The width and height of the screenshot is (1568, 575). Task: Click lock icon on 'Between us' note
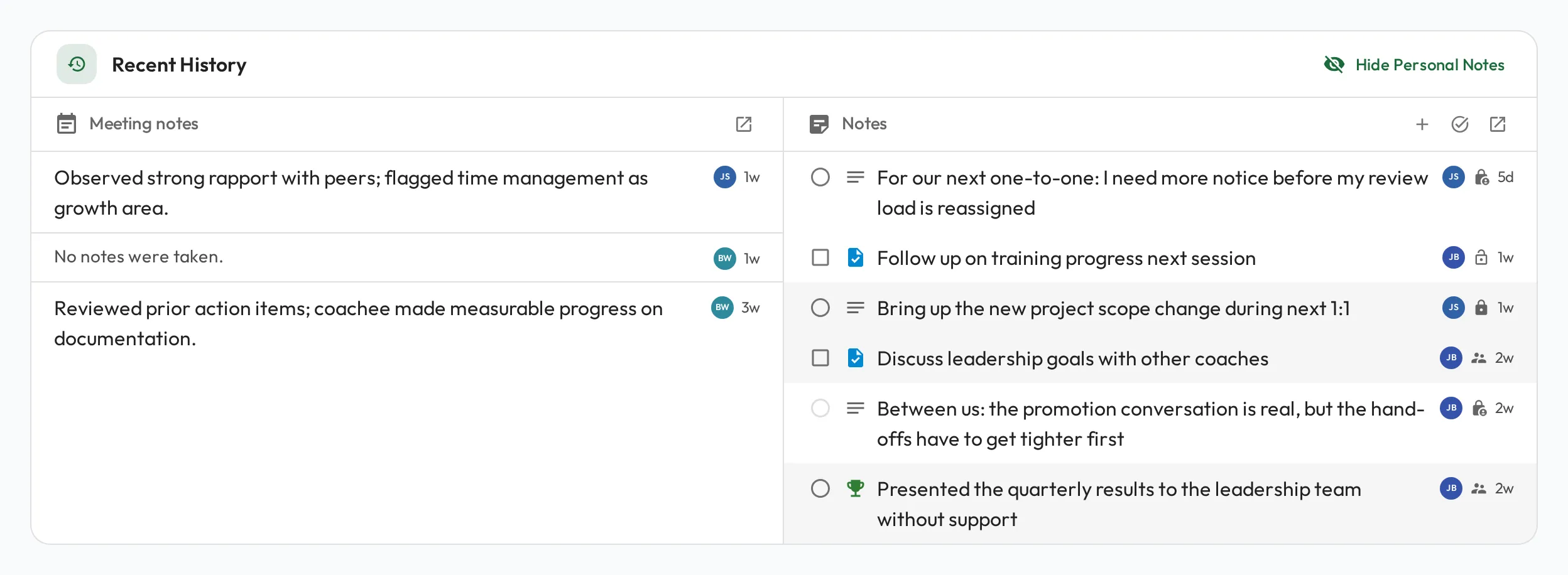(x=1479, y=408)
